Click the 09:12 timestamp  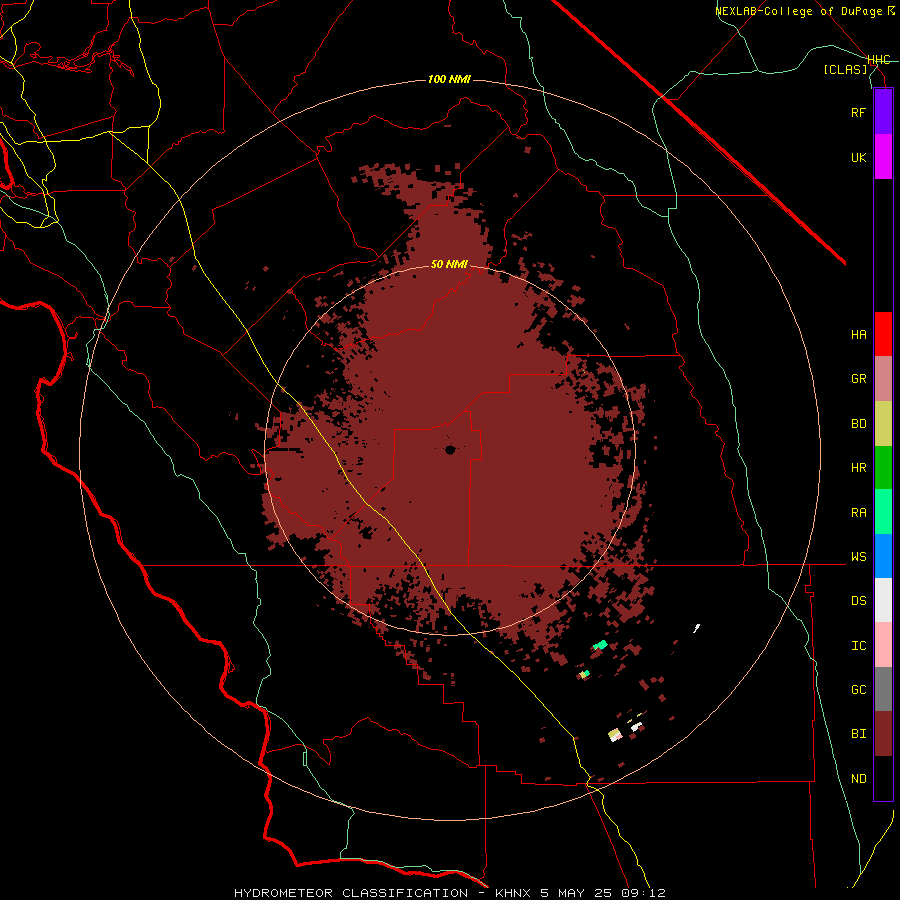(x=643, y=893)
